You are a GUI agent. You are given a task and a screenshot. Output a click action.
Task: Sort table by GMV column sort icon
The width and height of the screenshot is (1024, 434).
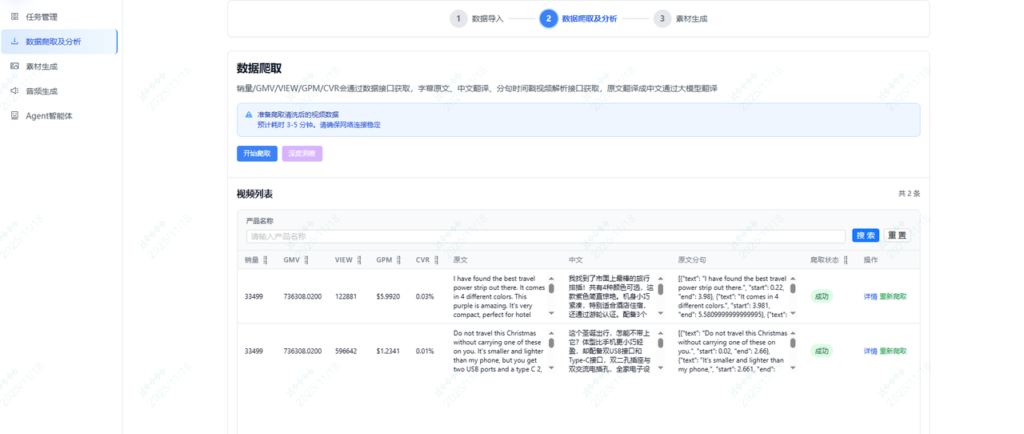(306, 260)
